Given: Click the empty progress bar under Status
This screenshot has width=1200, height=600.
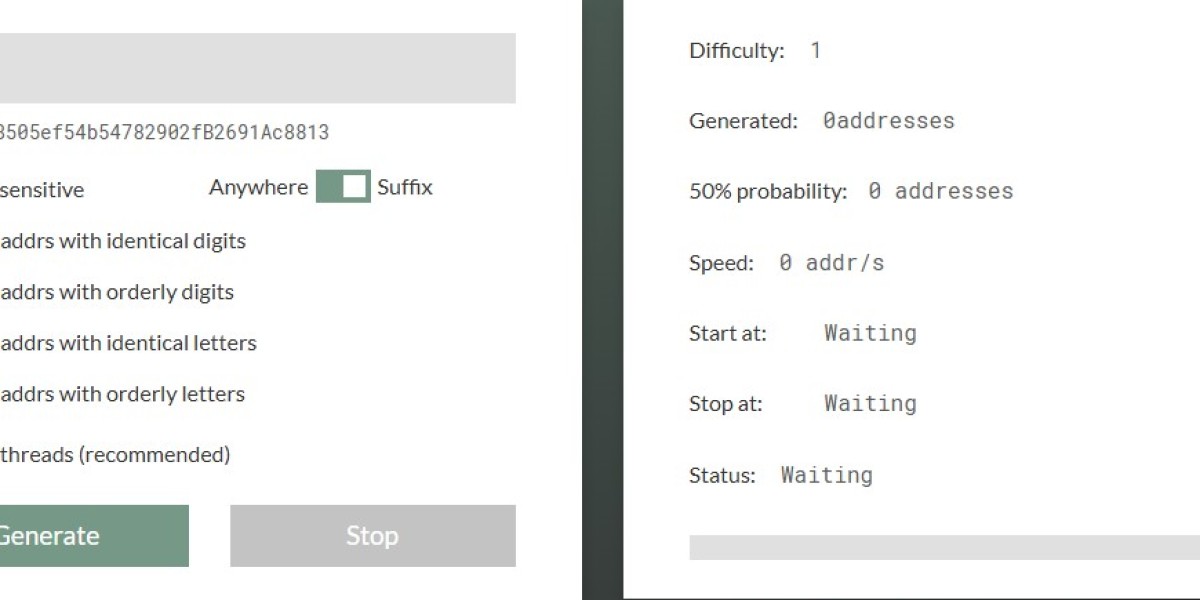Looking at the screenshot, I should pyautogui.click(x=943, y=547).
